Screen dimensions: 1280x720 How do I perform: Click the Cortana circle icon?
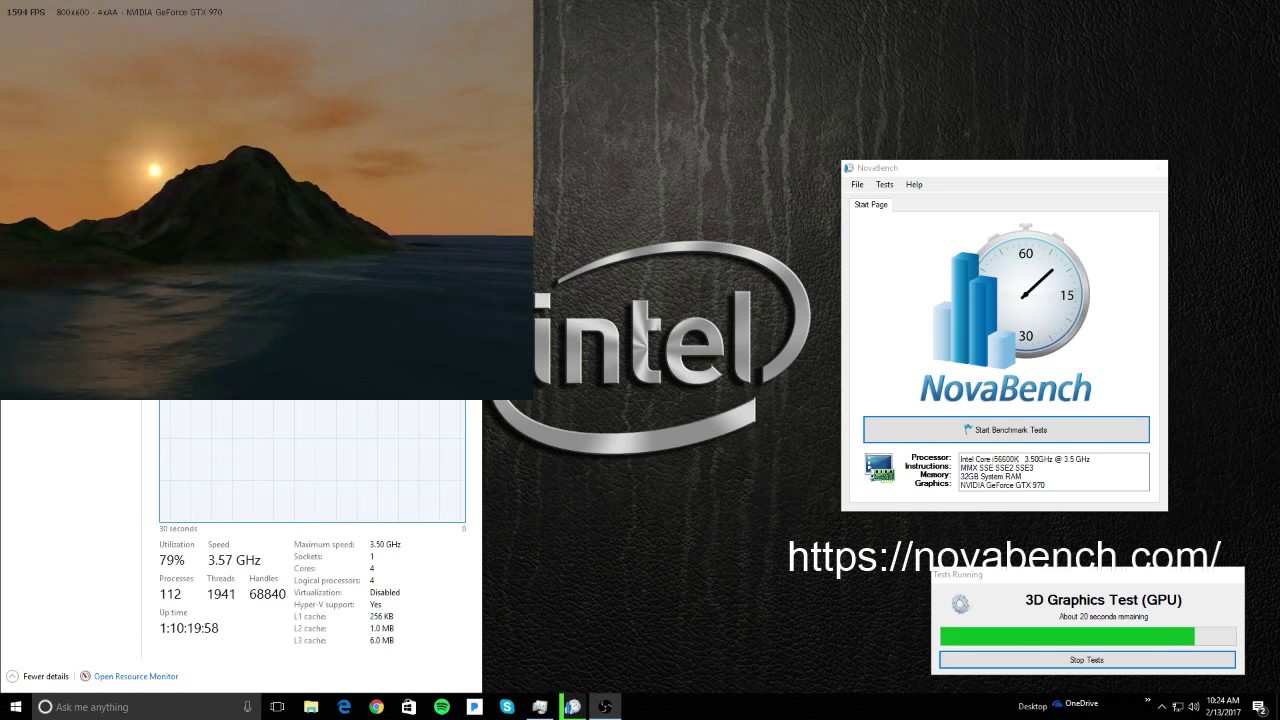pyautogui.click(x=45, y=707)
